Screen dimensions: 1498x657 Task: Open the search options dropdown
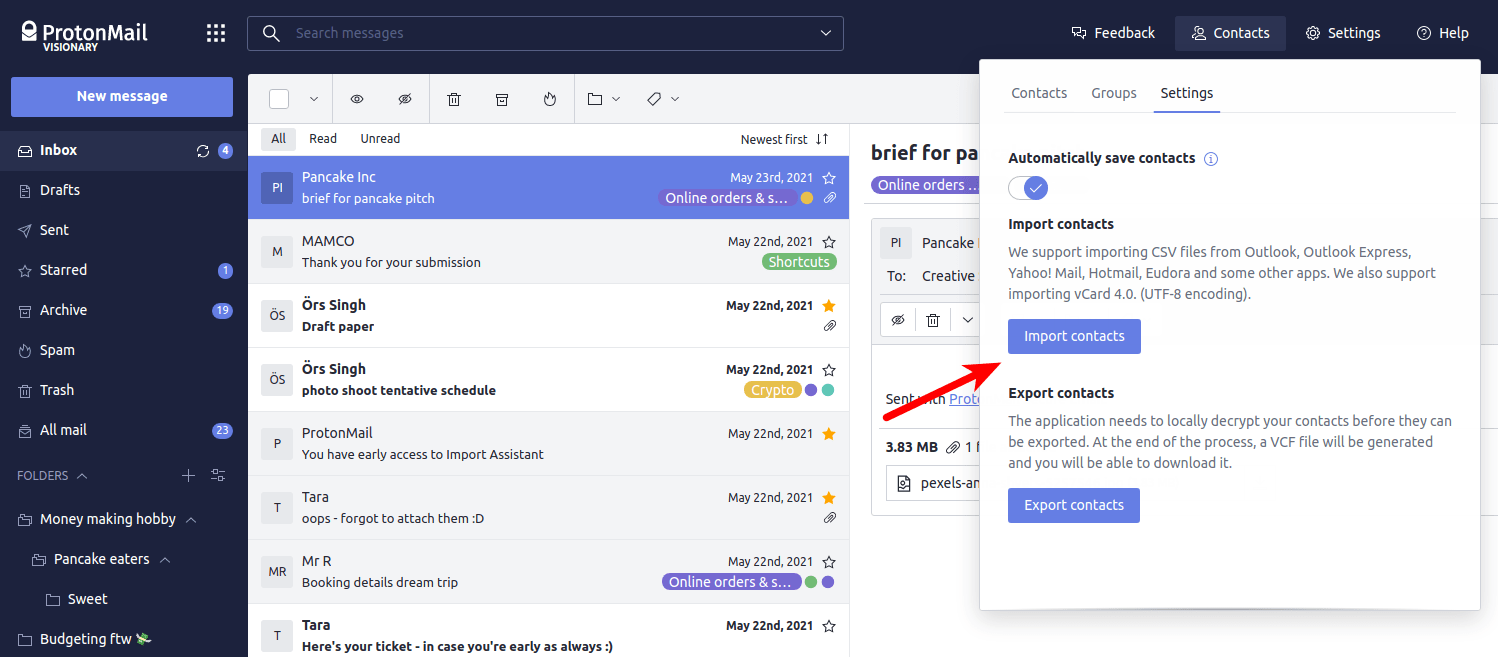[x=825, y=33]
